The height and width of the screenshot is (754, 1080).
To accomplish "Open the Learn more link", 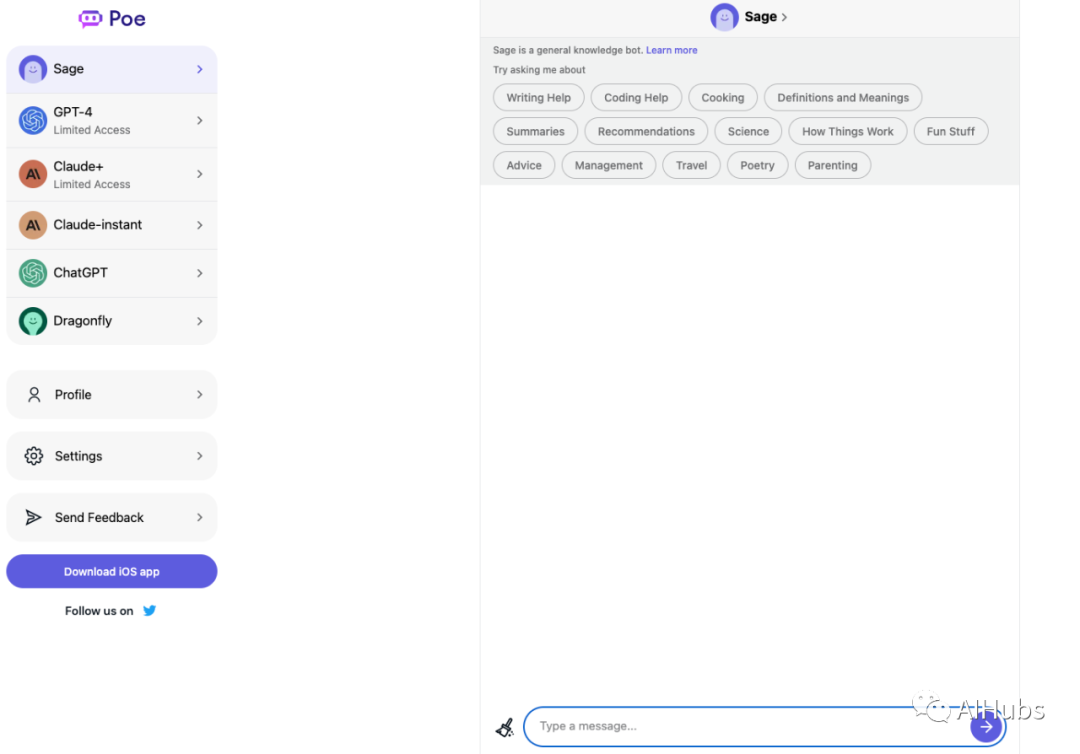I will (x=671, y=50).
